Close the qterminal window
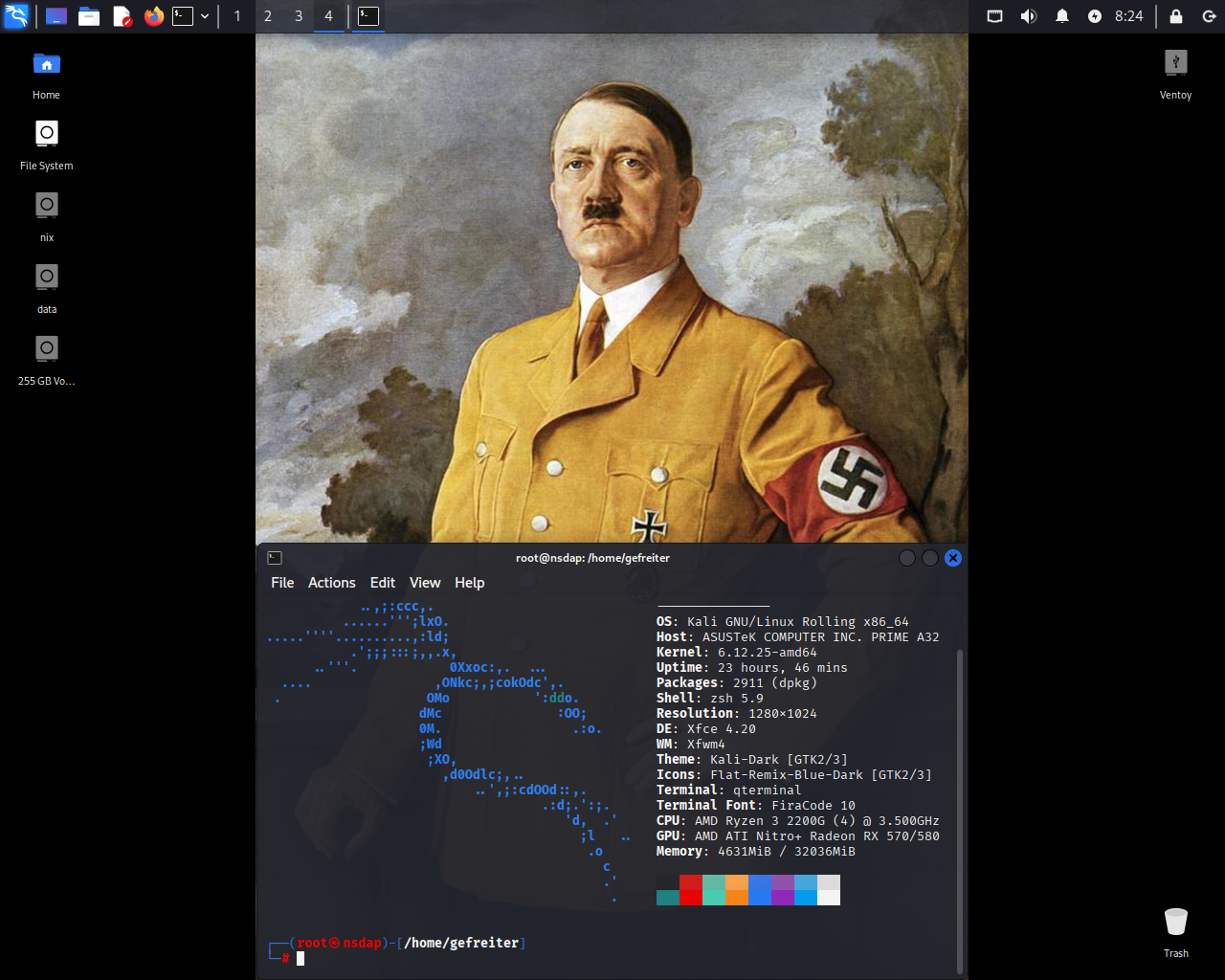 (x=953, y=558)
